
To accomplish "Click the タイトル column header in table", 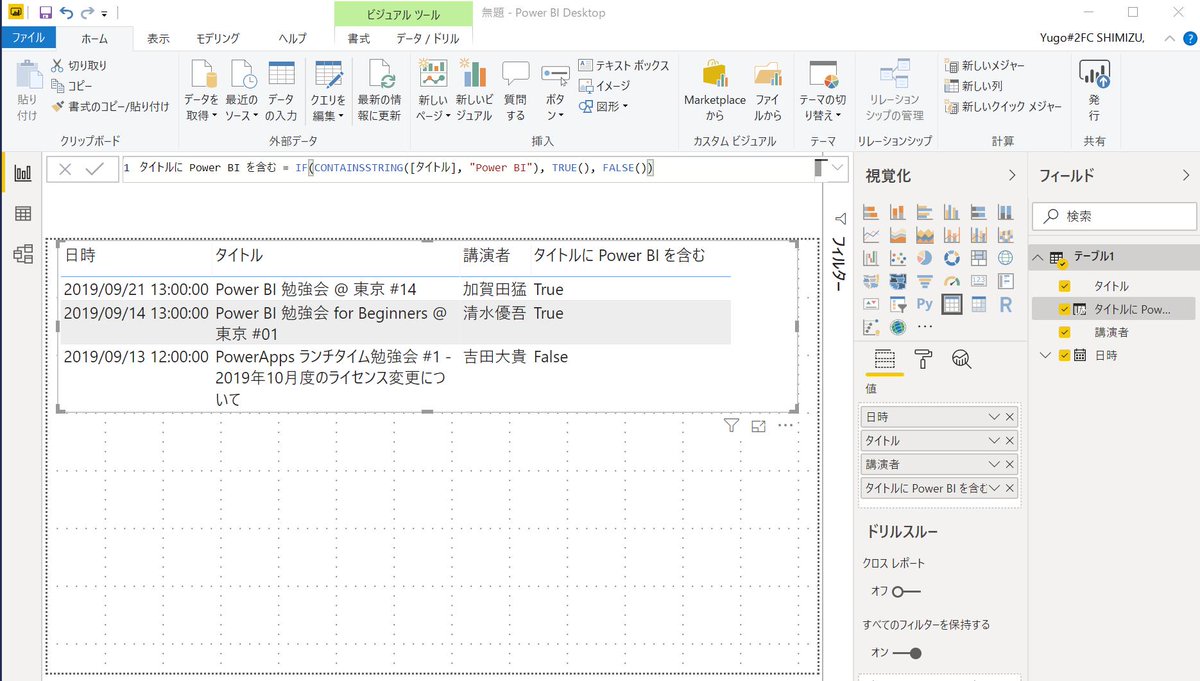I will click(239, 256).
